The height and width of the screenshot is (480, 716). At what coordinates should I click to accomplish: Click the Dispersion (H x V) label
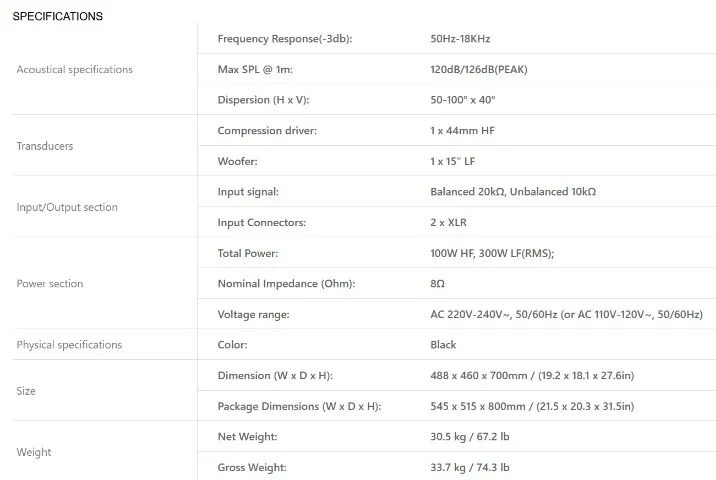point(263,100)
